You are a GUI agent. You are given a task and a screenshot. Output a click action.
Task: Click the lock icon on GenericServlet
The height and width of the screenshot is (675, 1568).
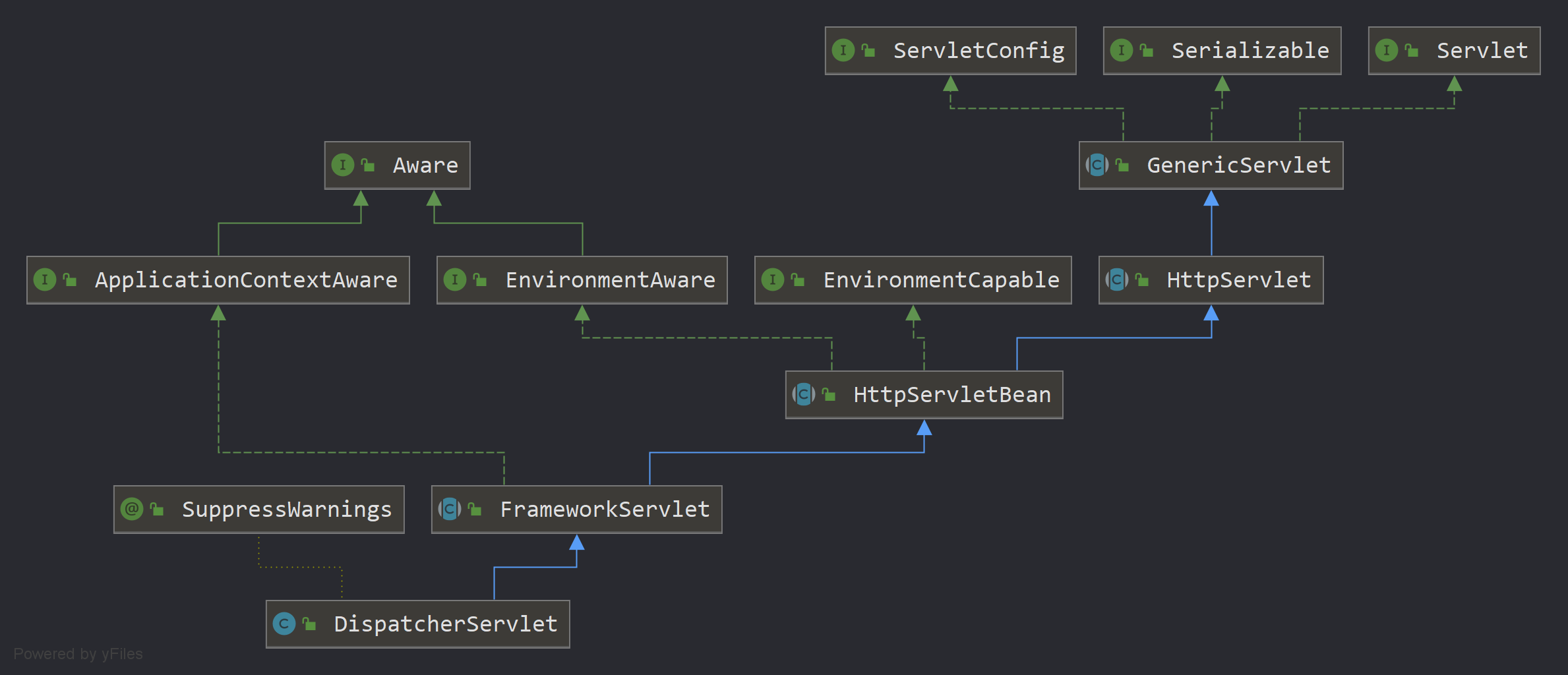pyautogui.click(x=1122, y=165)
